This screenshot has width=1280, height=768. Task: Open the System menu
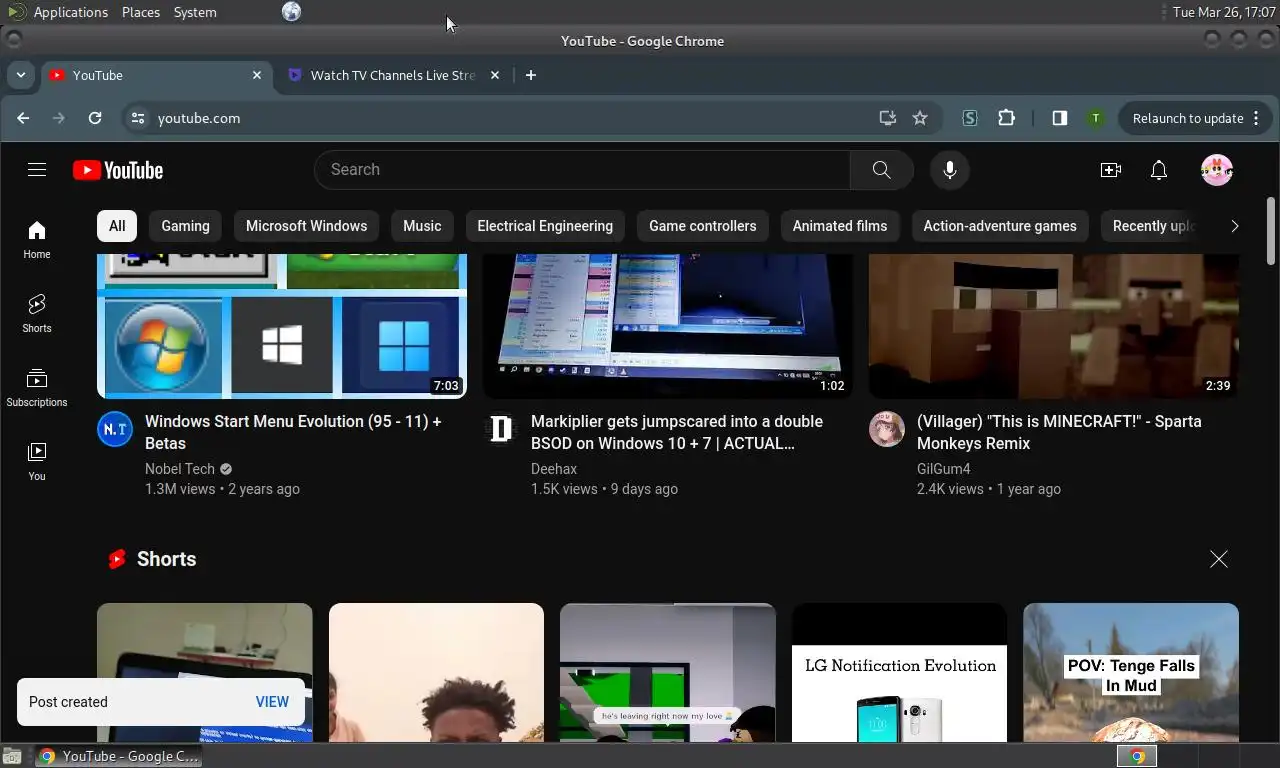[x=195, y=12]
